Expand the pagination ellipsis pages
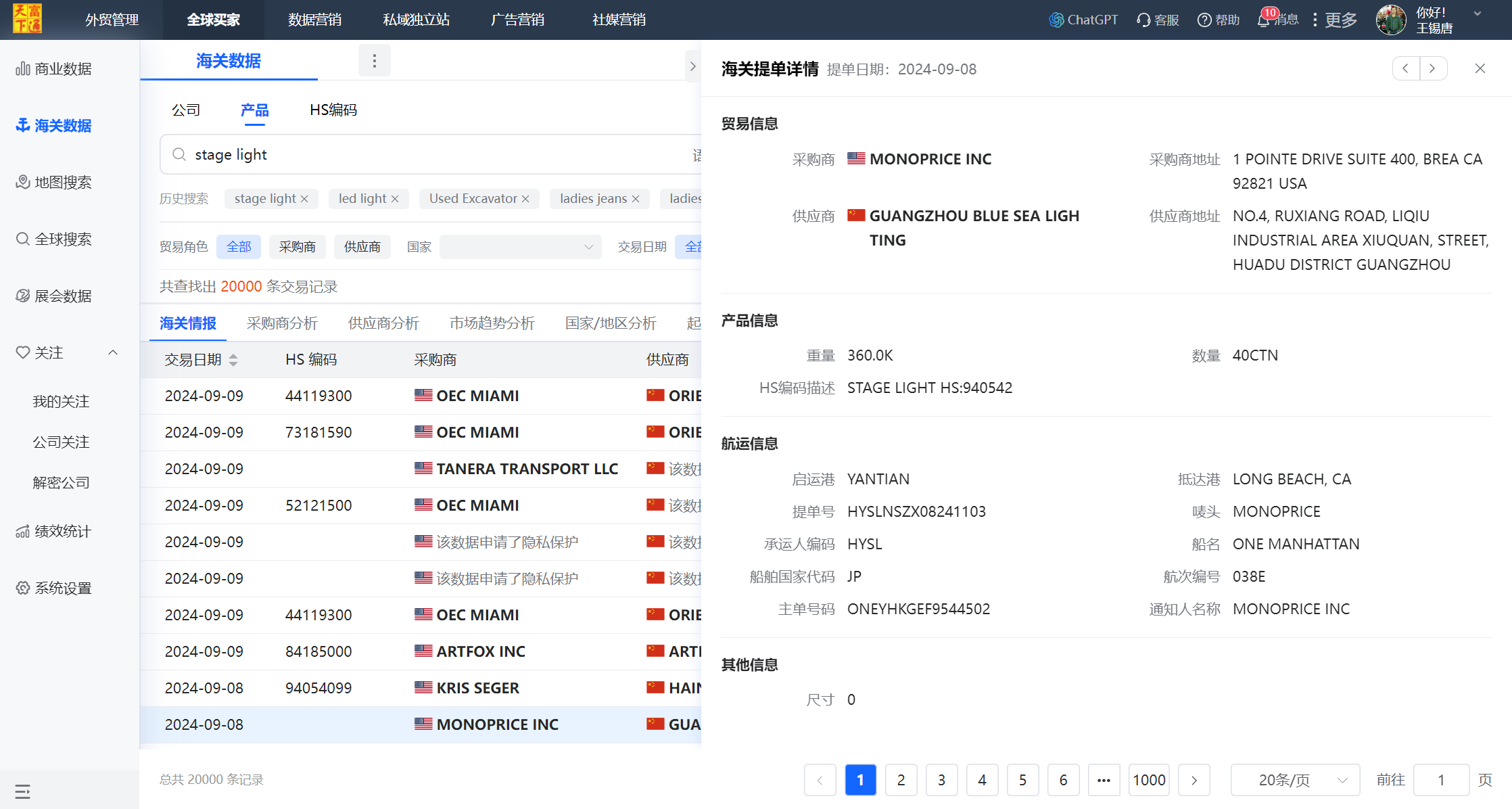This screenshot has height=809, width=1512. (1104, 780)
